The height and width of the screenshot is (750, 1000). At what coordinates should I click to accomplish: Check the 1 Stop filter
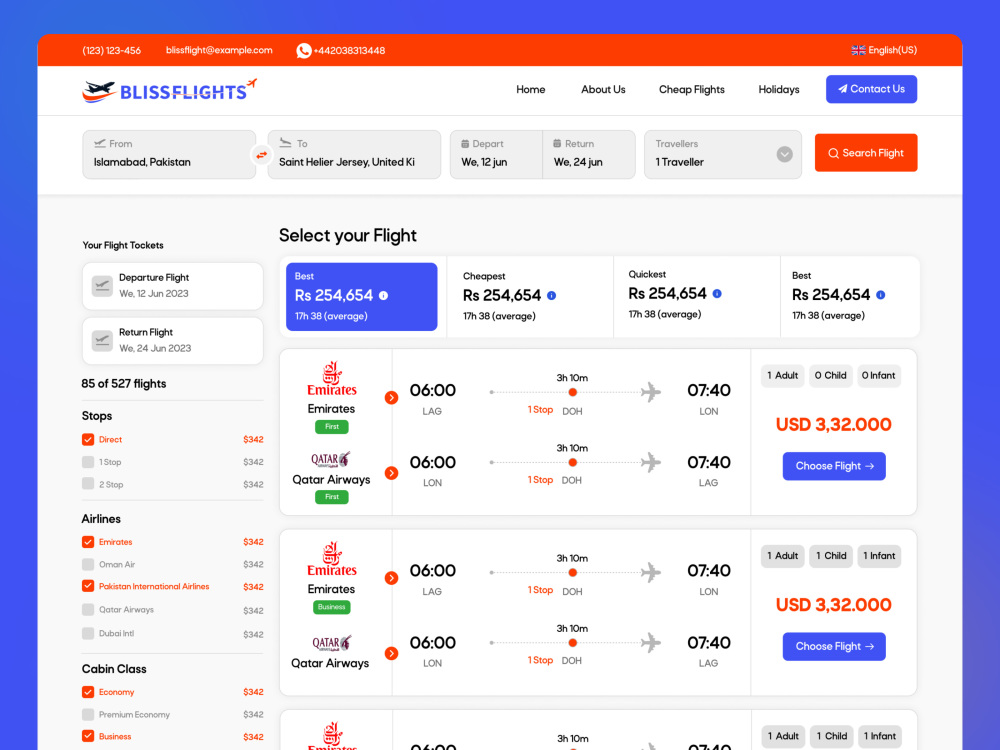[88, 462]
